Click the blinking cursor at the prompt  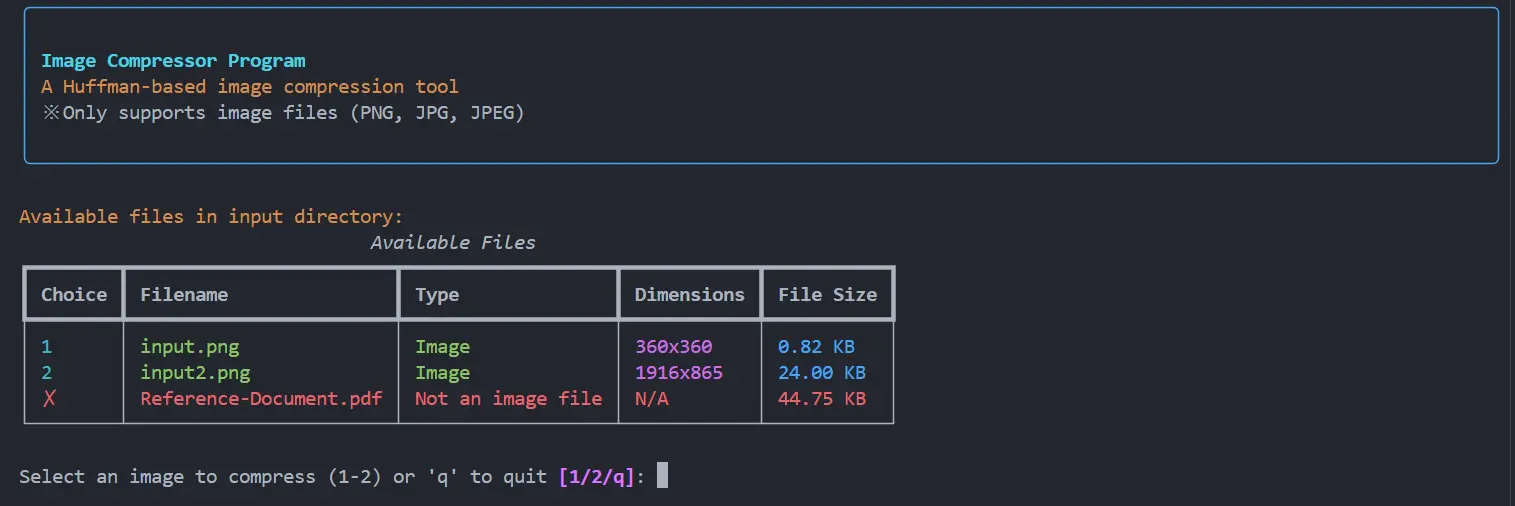(662, 476)
